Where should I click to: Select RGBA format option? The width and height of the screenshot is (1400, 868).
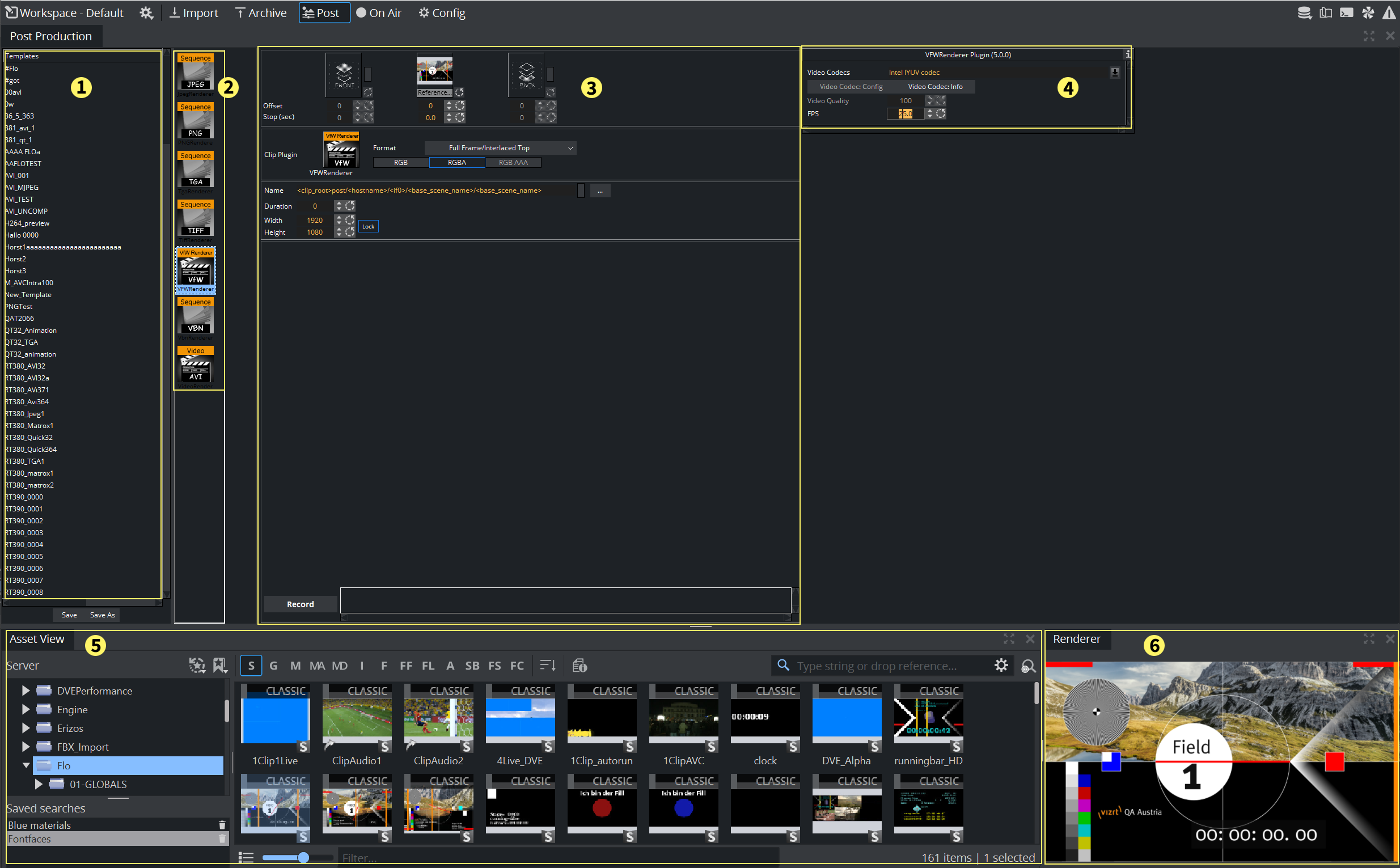[457, 163]
